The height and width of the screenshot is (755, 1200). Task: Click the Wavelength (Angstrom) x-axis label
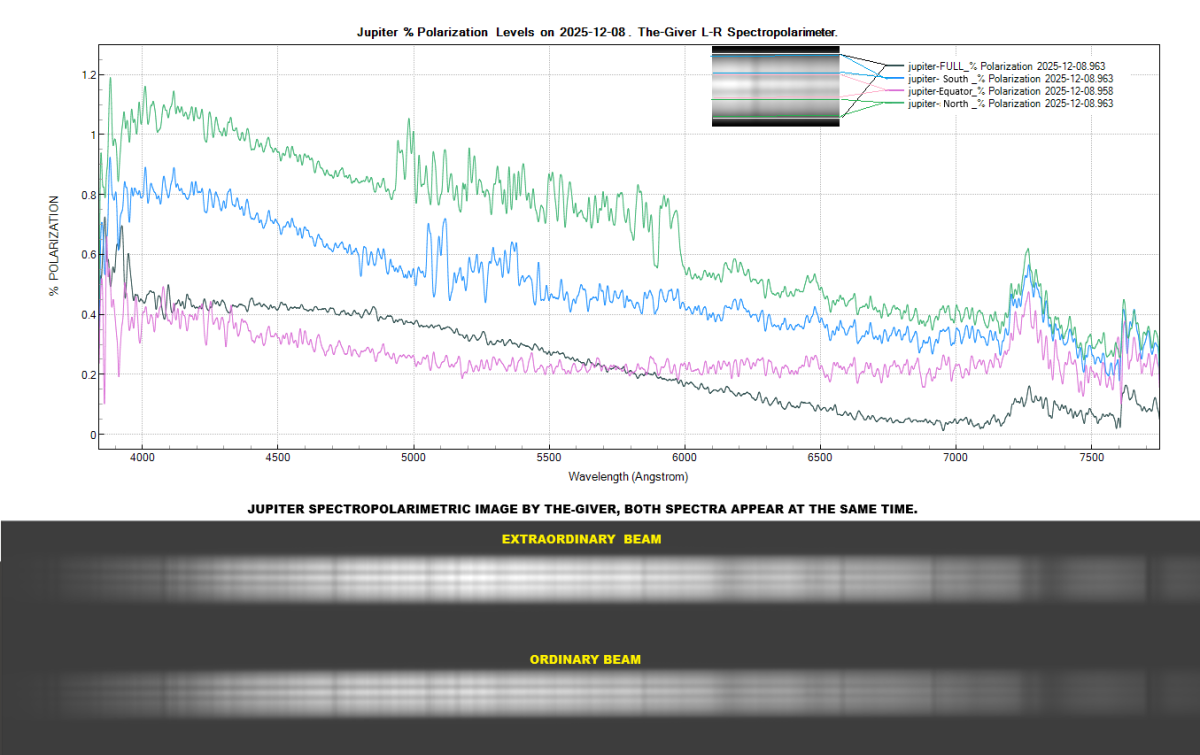[x=627, y=476]
